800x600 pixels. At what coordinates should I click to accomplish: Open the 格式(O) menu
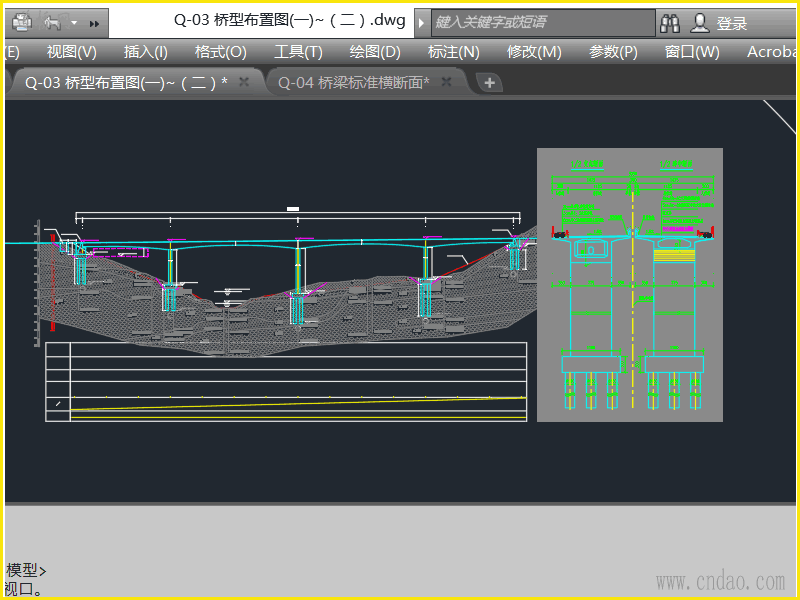(221, 52)
